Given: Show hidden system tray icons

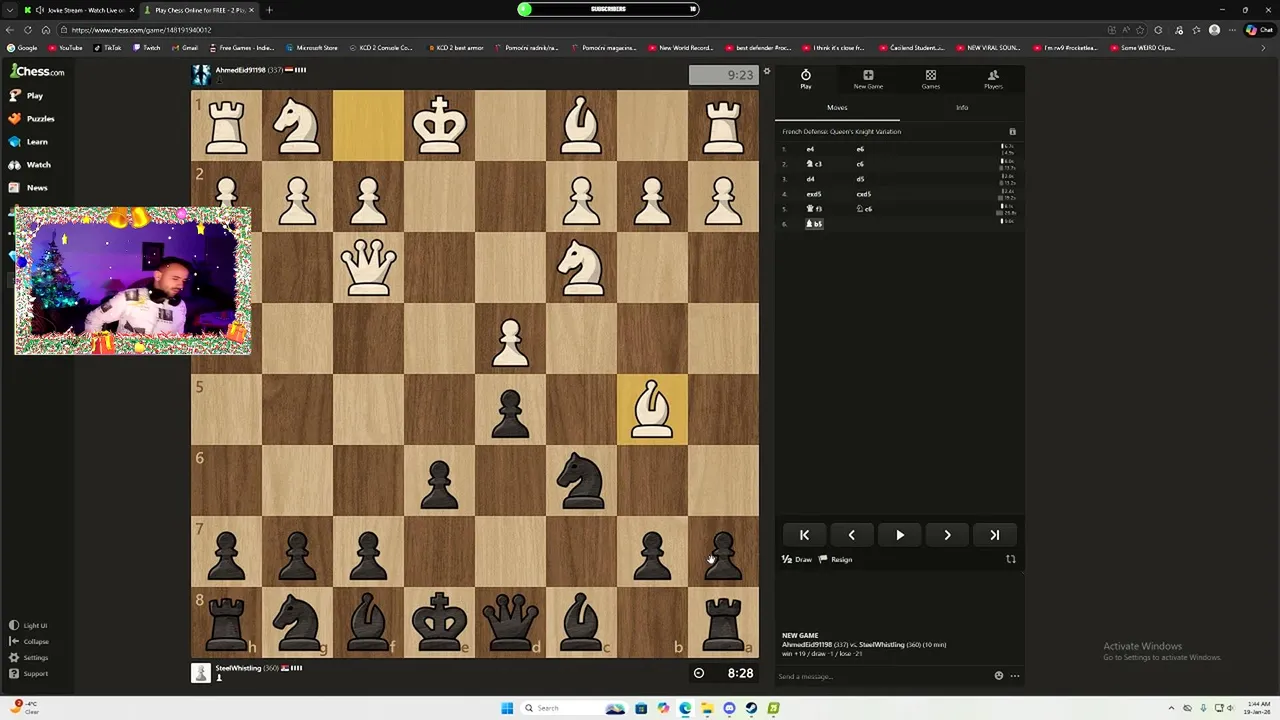Looking at the screenshot, I should 1171,708.
